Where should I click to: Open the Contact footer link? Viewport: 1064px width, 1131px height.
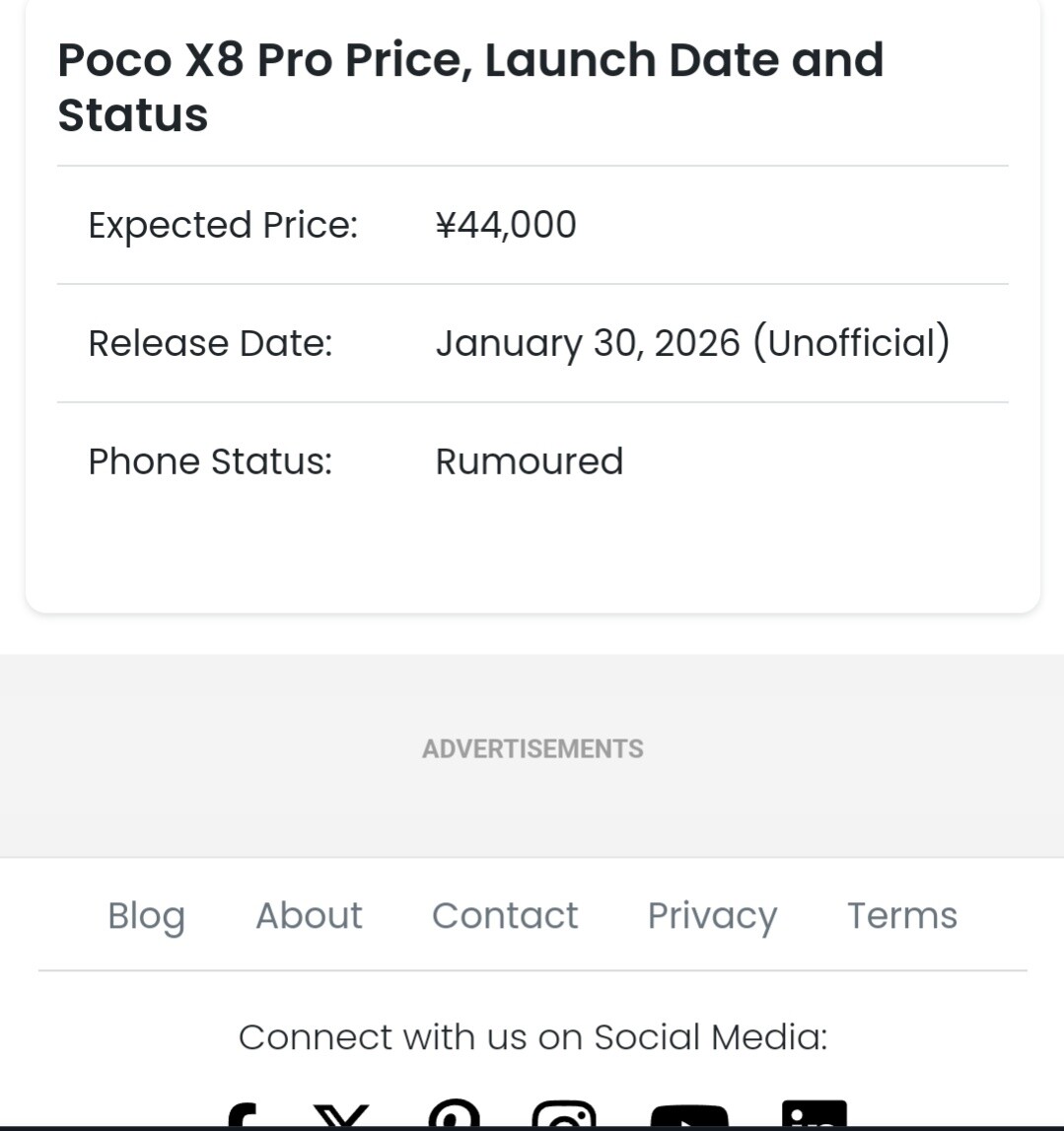505,916
